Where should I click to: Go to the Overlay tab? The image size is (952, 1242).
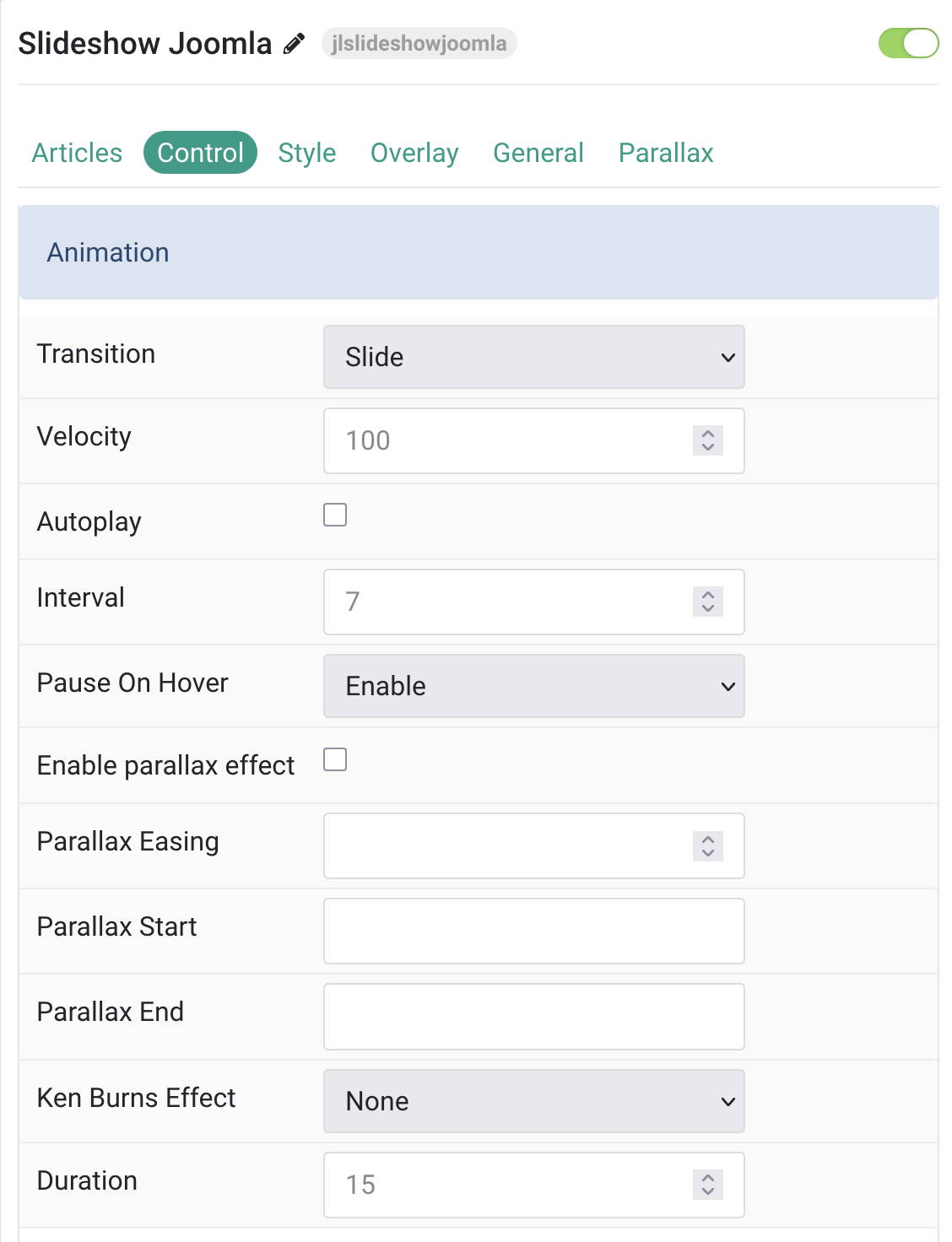coord(414,153)
